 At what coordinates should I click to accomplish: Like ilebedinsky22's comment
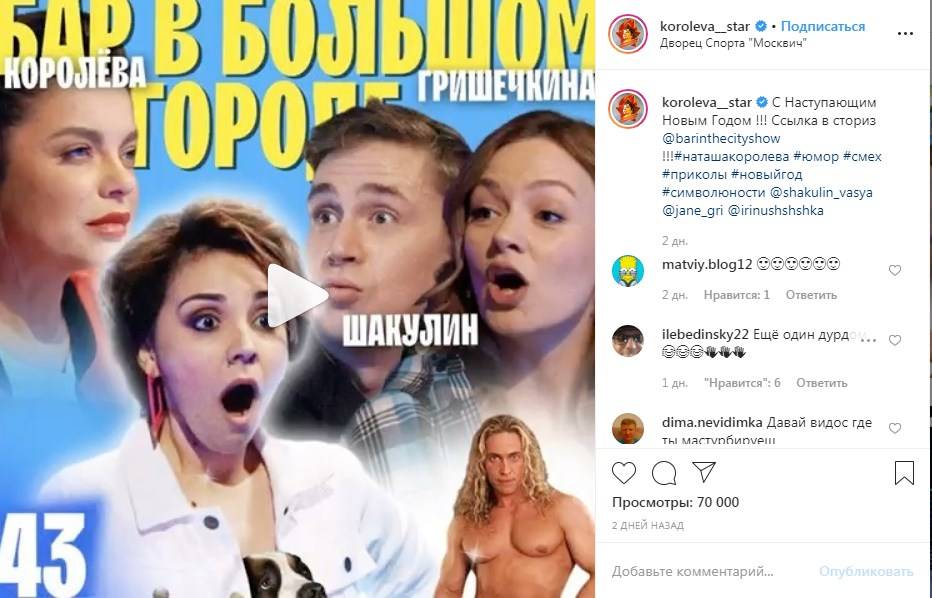tap(895, 340)
